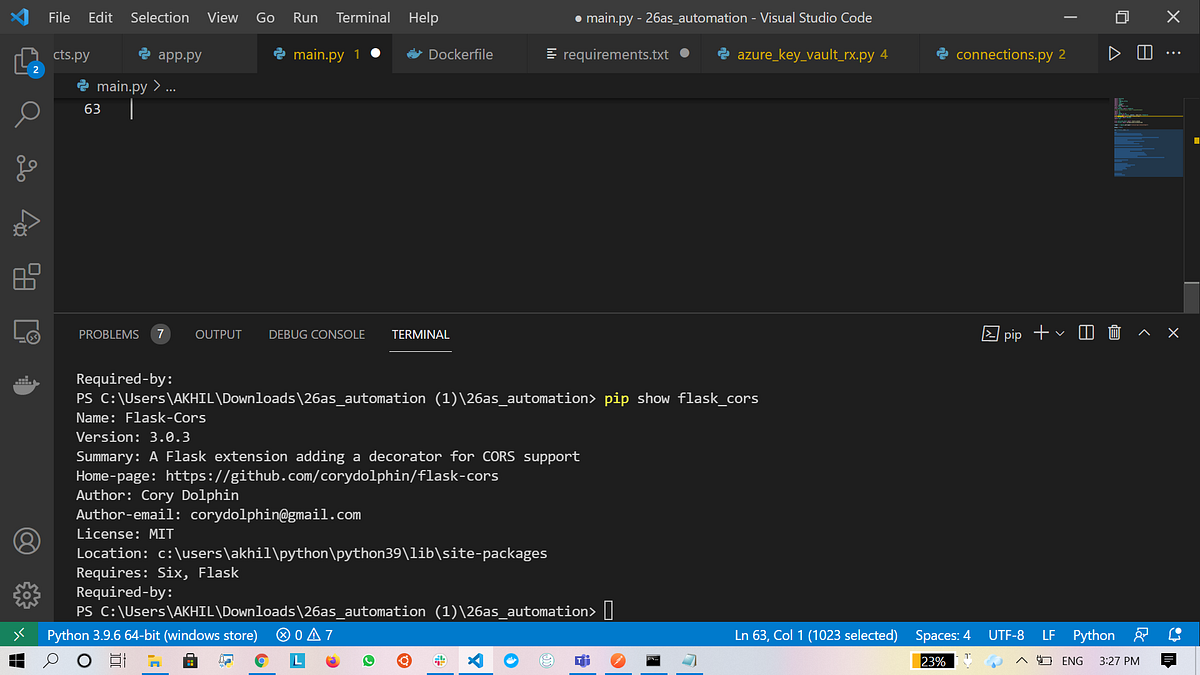The width and height of the screenshot is (1200, 675).
Task: Open the editor more actions ellipsis menu
Action: [1172, 53]
